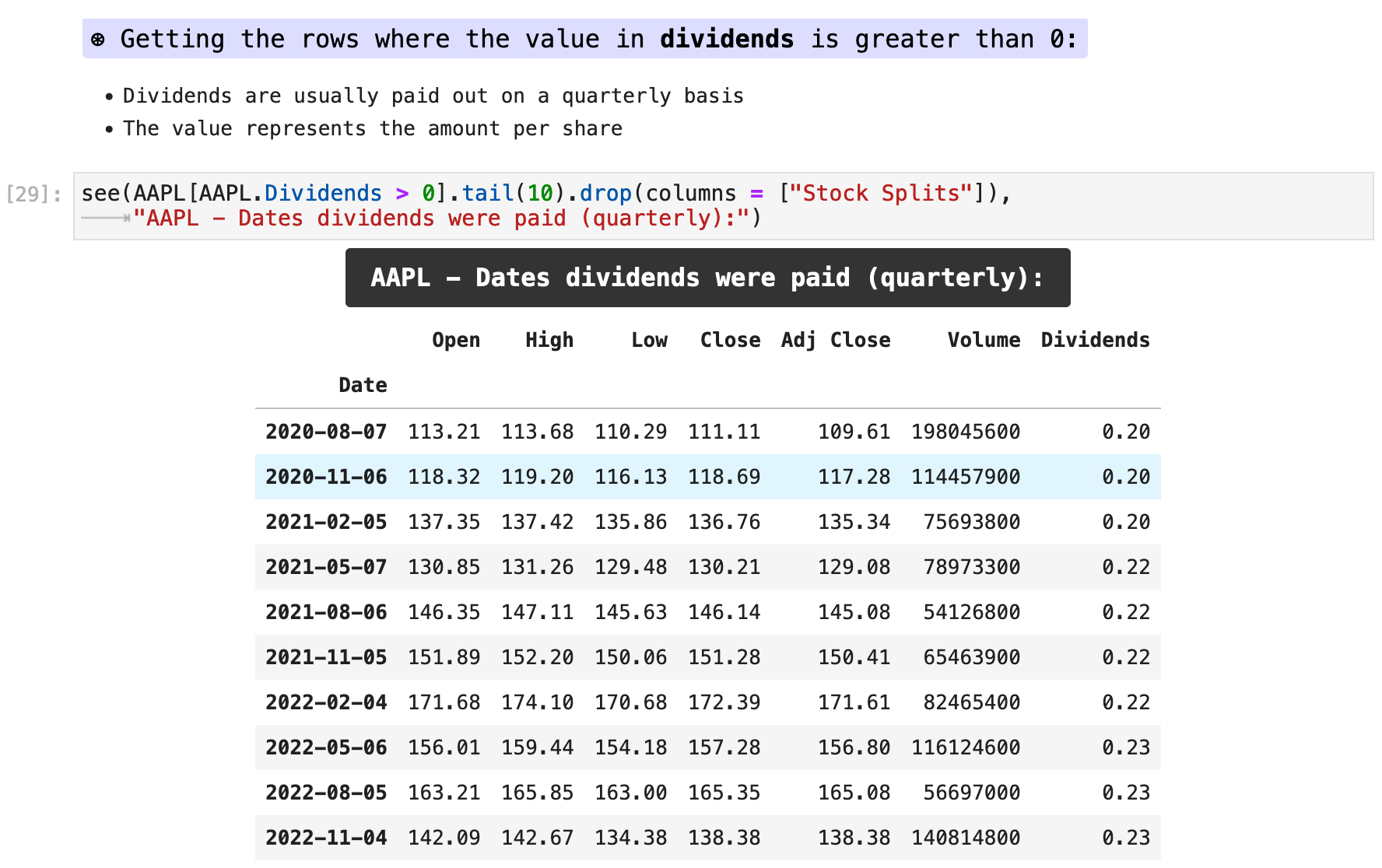Select the cell prompt number [29]
Screen dimensions: 1382x868
click(x=33, y=194)
